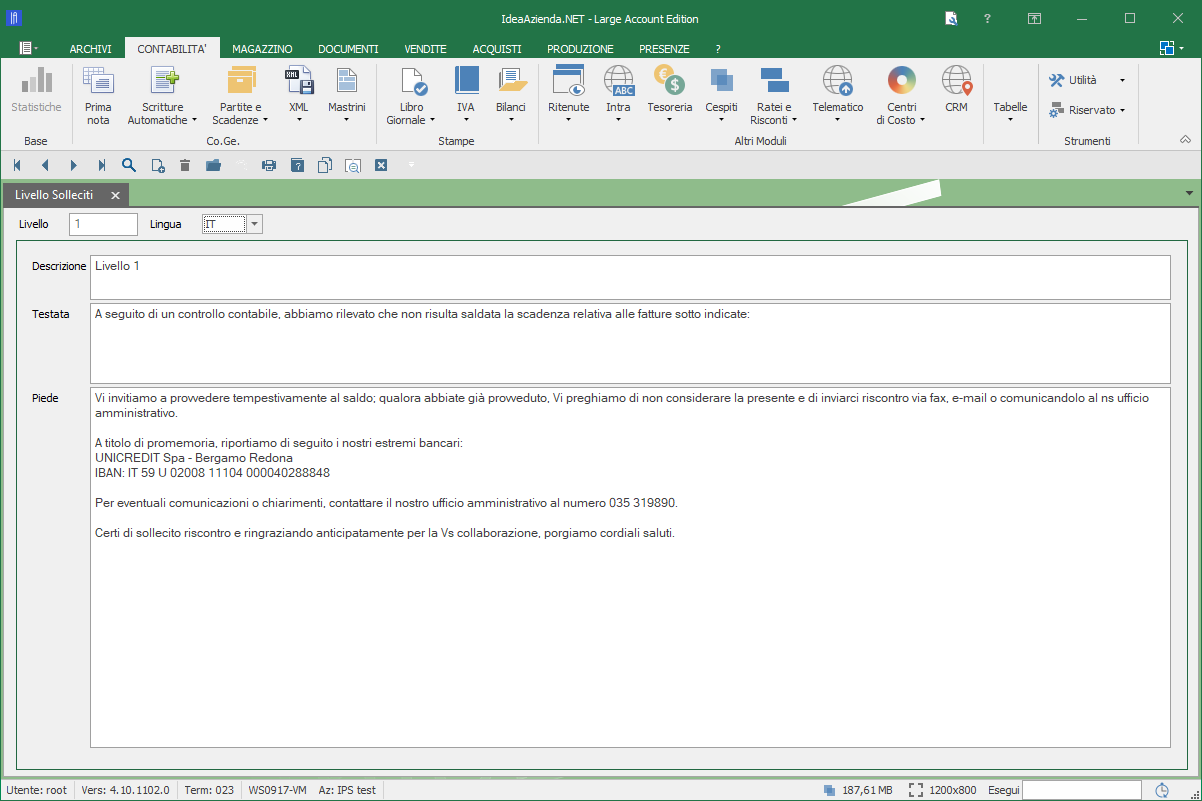The width and height of the screenshot is (1202, 801).
Task: Click the print preview icon
Action: (x=353, y=165)
